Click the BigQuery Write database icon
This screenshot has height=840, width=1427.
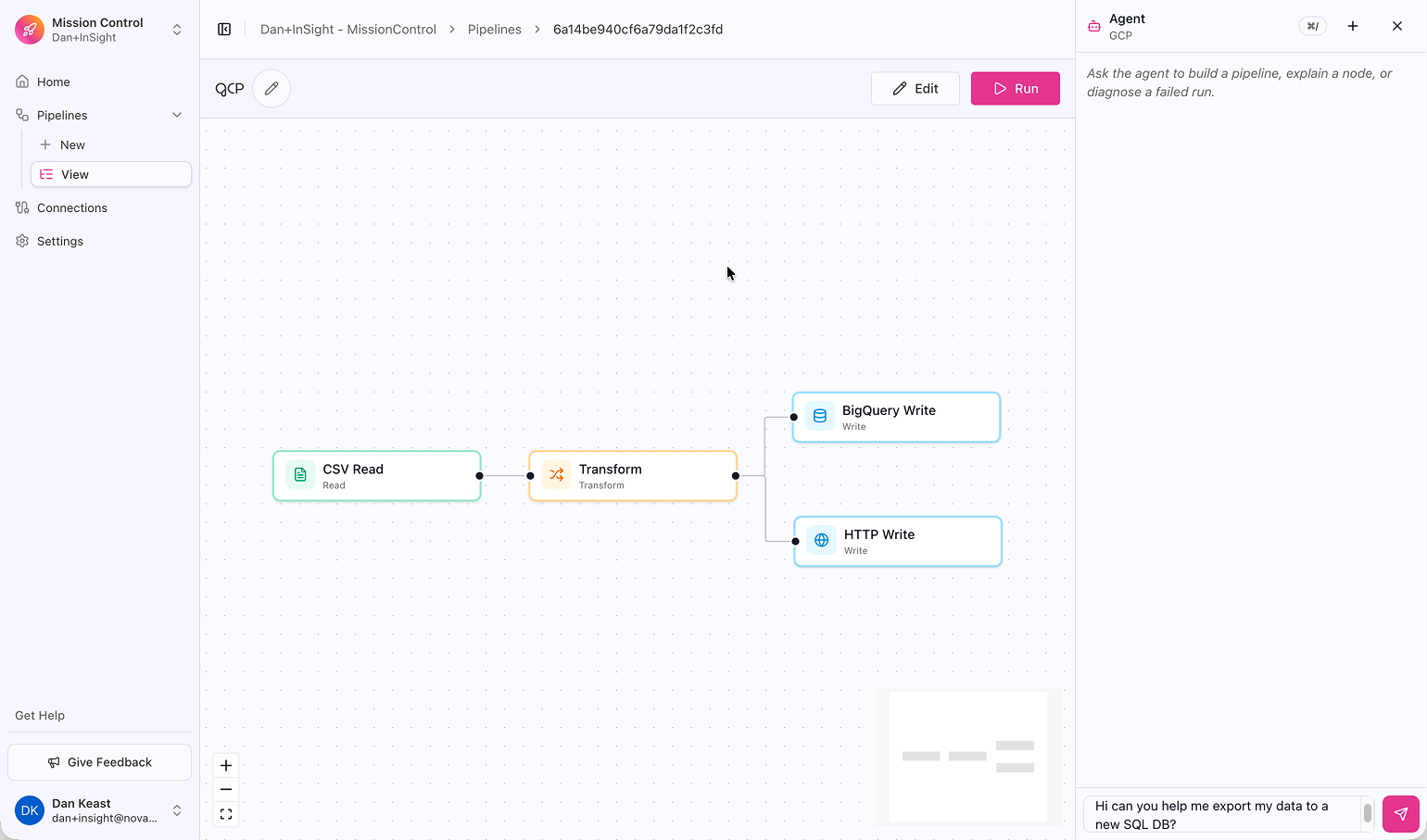click(819, 417)
